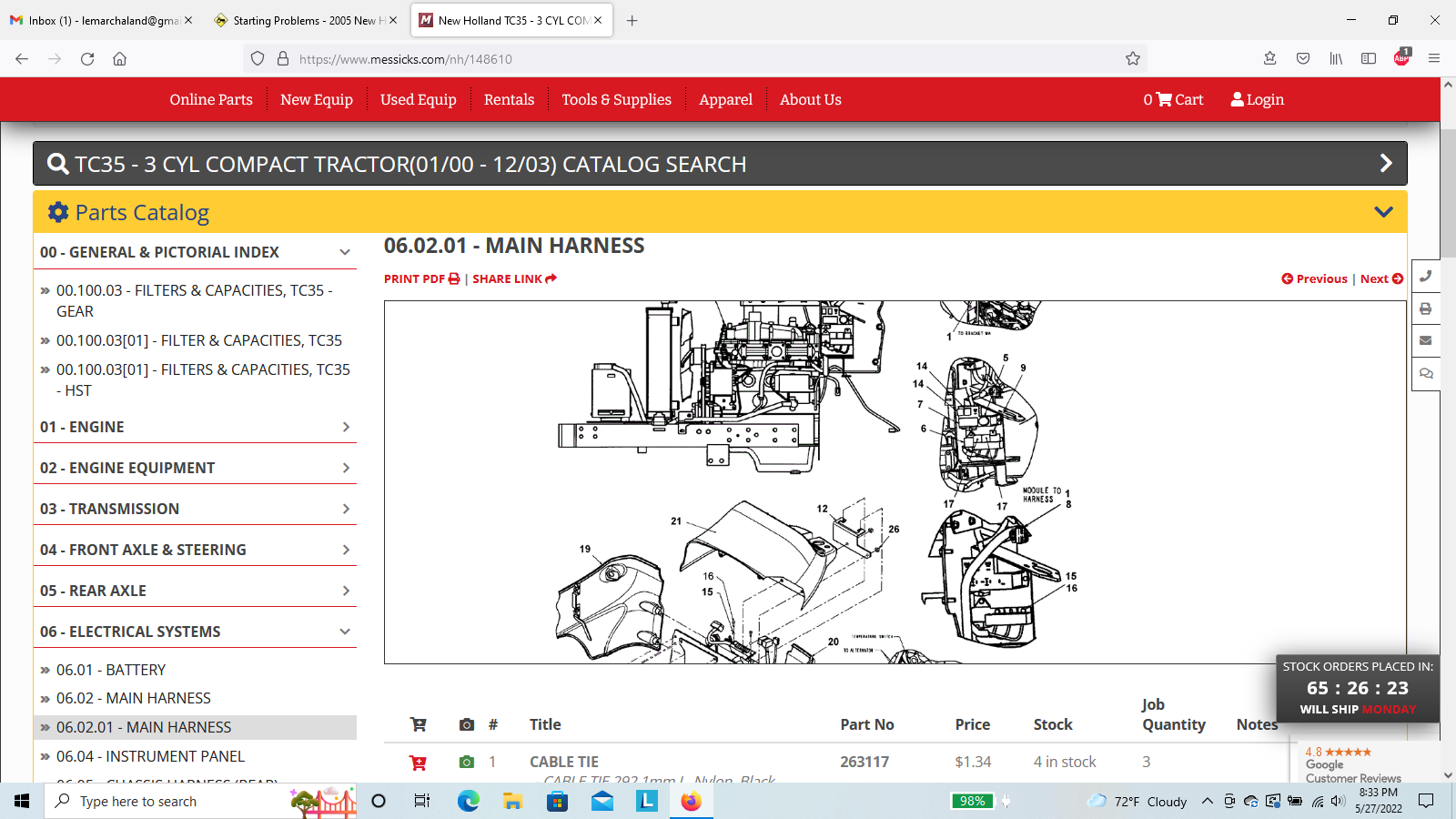Open 00.100.03[01] - Filter & Capacities, TC35

tap(199, 340)
